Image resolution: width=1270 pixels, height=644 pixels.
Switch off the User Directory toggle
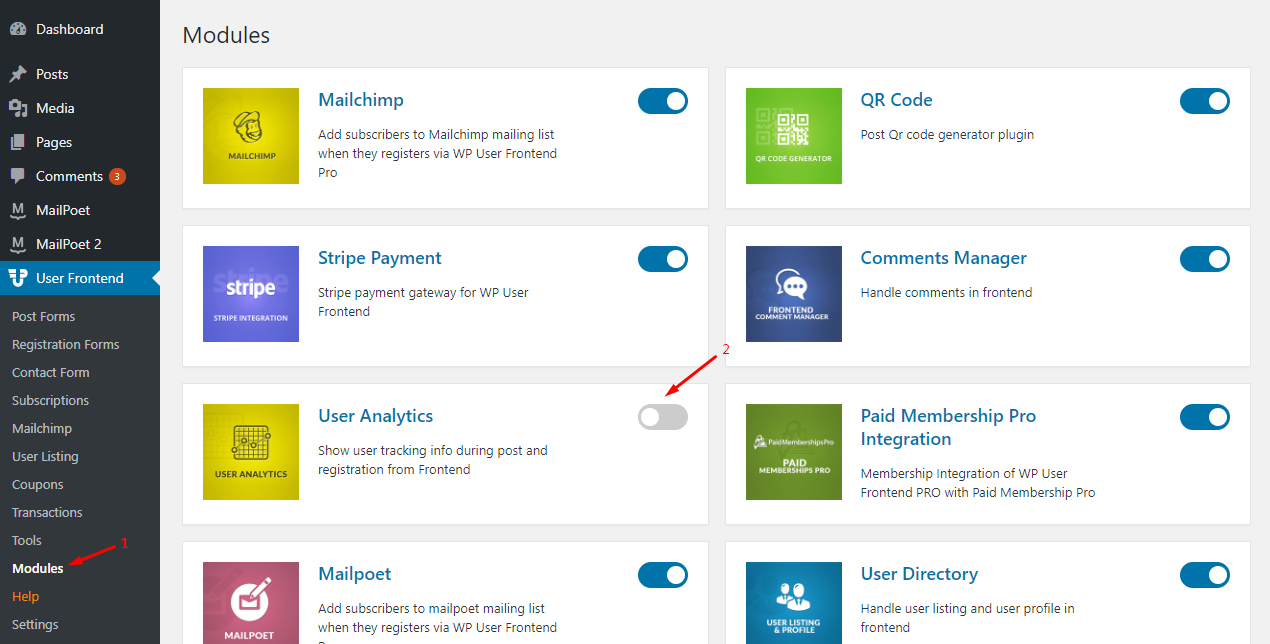(1205, 575)
